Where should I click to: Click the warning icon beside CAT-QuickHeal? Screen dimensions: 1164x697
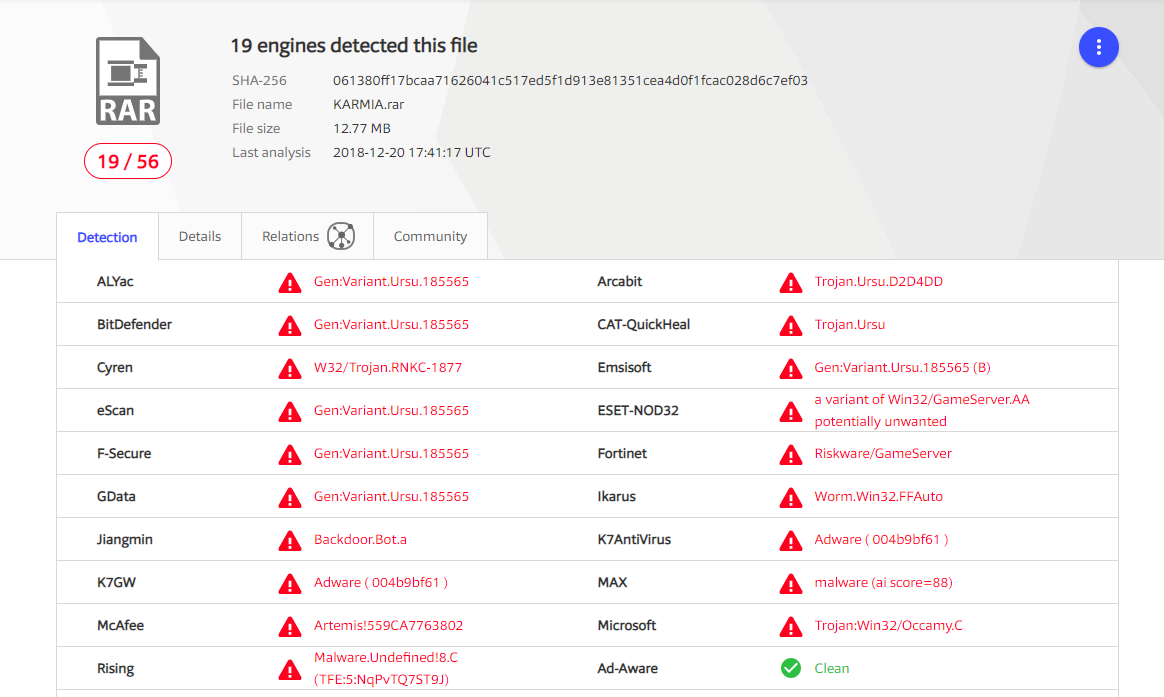point(791,326)
